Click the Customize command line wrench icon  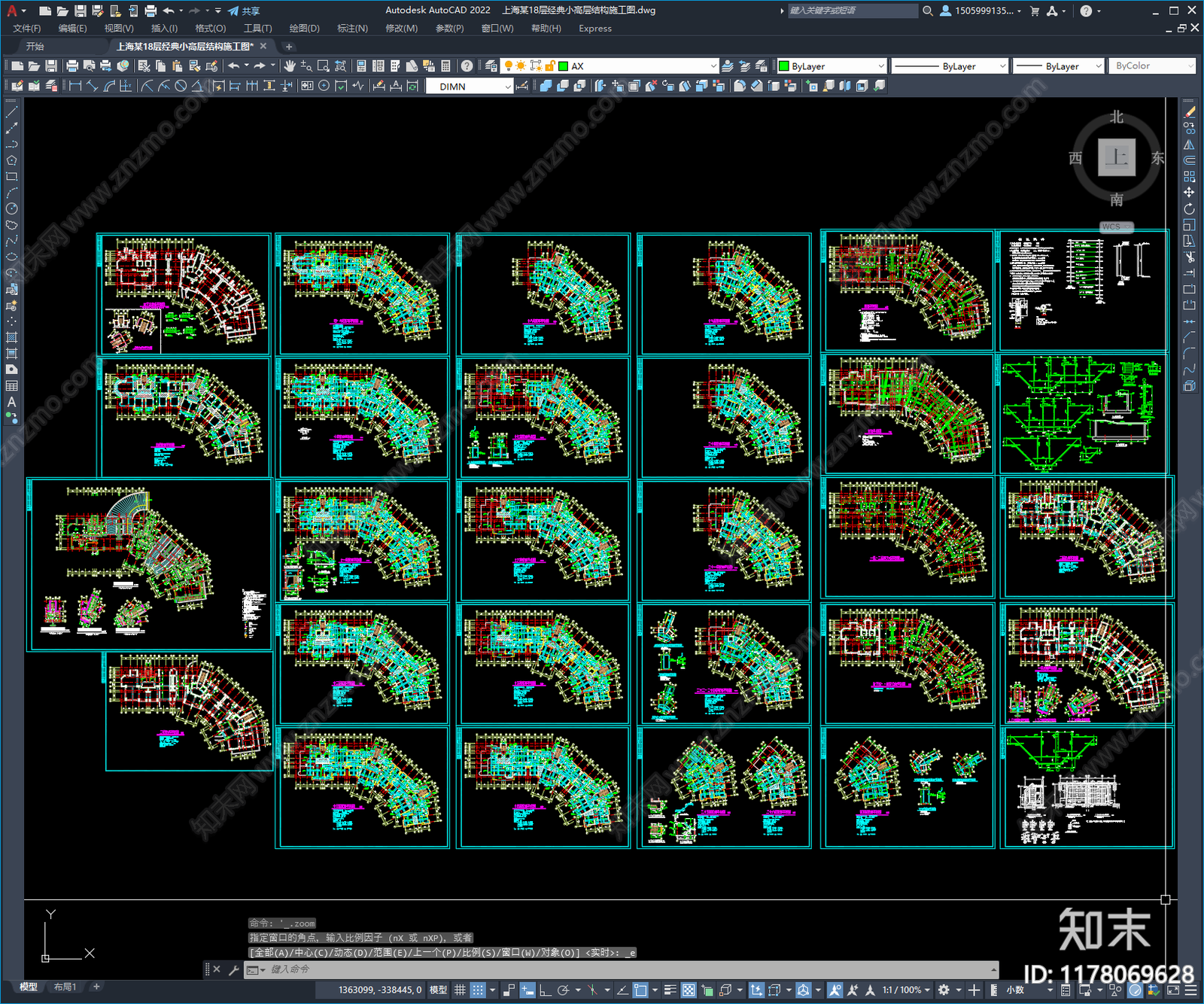234,969
